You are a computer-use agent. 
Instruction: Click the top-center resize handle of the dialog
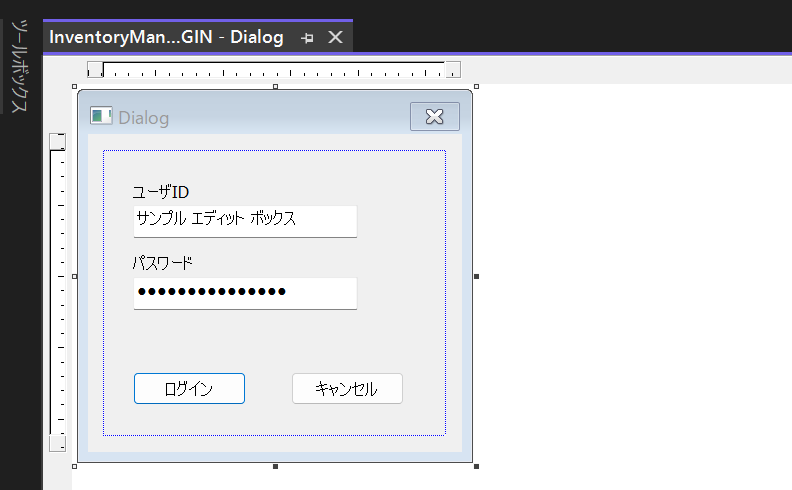point(275,87)
